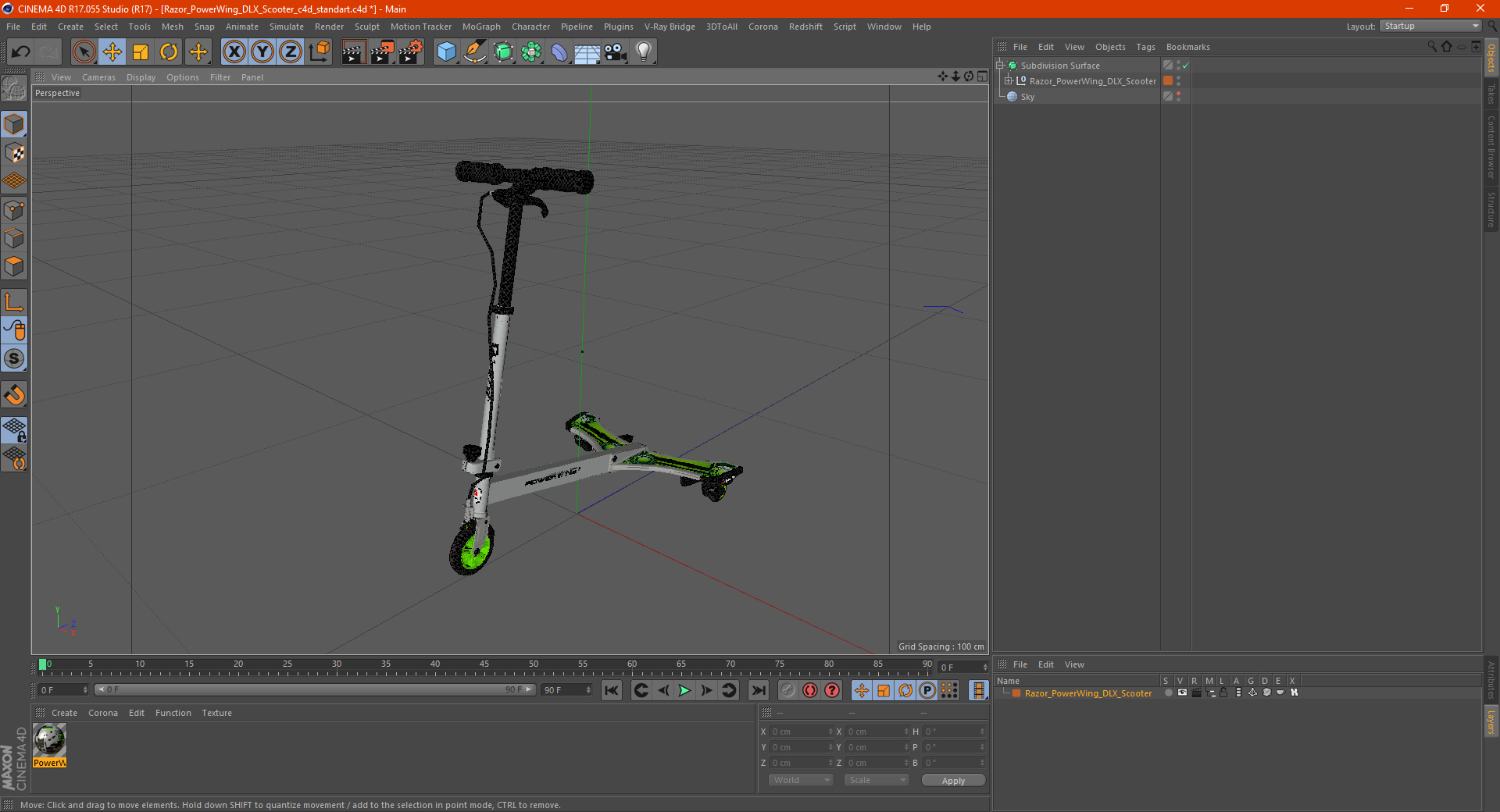1500x812 pixels.
Task: Switch to Model mode
Action: 14,124
